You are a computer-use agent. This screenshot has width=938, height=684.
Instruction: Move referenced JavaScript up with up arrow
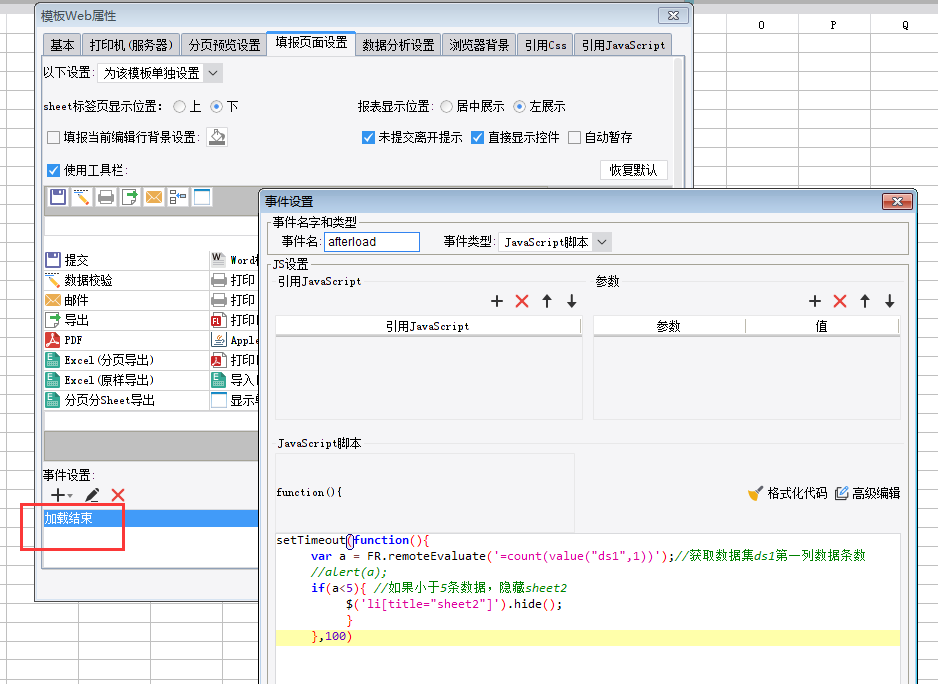coord(547,301)
